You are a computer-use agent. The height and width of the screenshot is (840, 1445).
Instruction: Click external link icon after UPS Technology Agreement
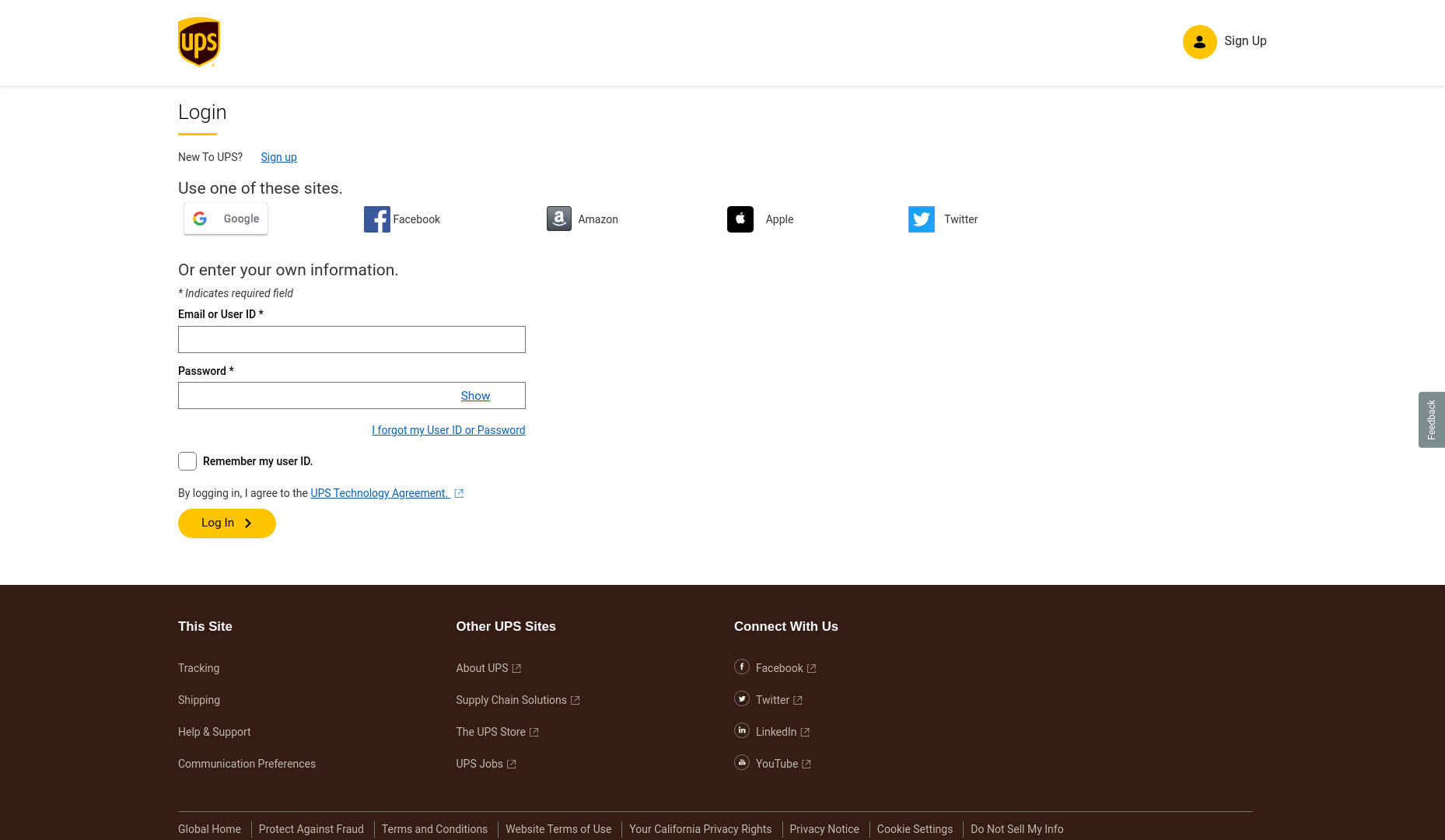[x=459, y=494]
